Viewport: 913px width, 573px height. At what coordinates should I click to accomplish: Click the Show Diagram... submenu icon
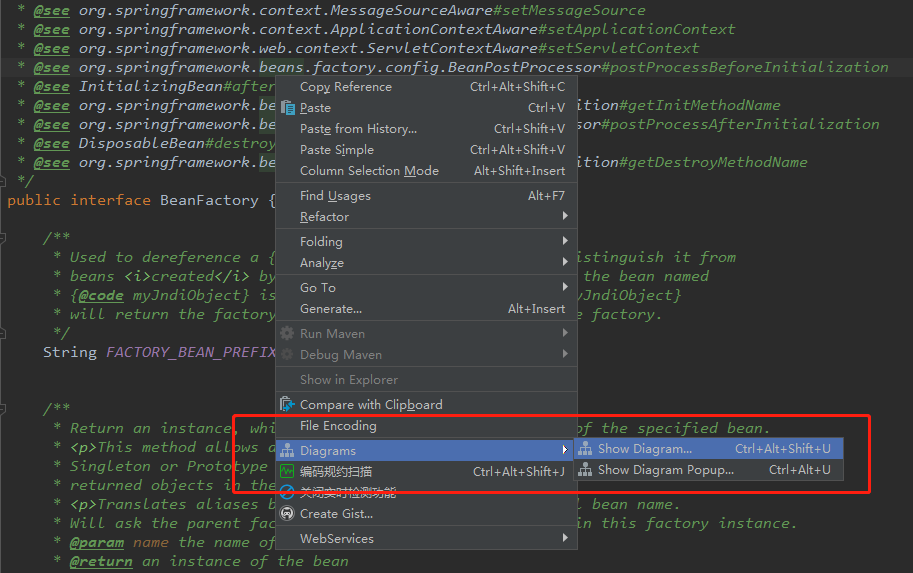585,449
